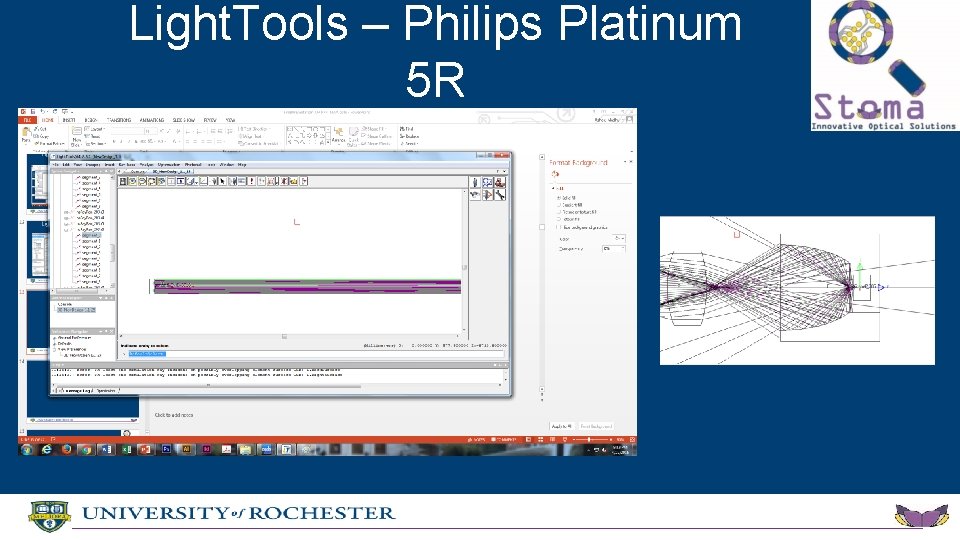Screen dimensions: 960x540
Task: Click Reset Background button
Action: [596, 426]
